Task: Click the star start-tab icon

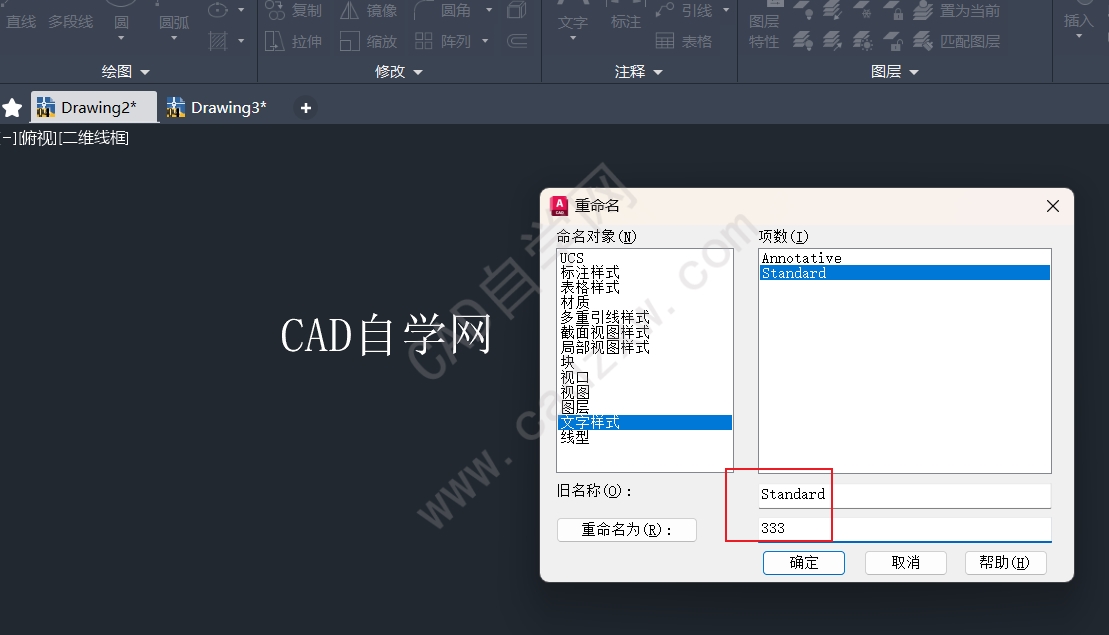Action: [x=13, y=108]
